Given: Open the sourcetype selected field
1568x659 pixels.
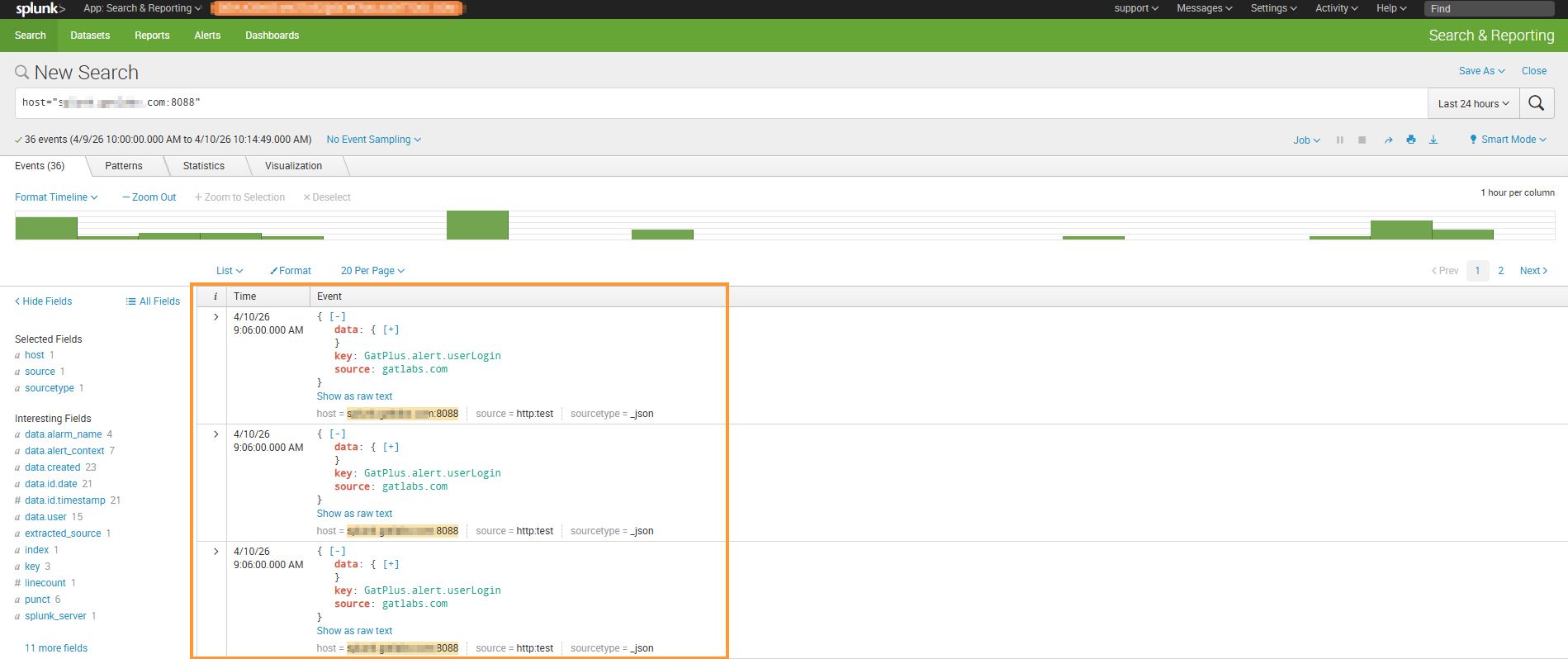Looking at the screenshot, I should (50, 388).
